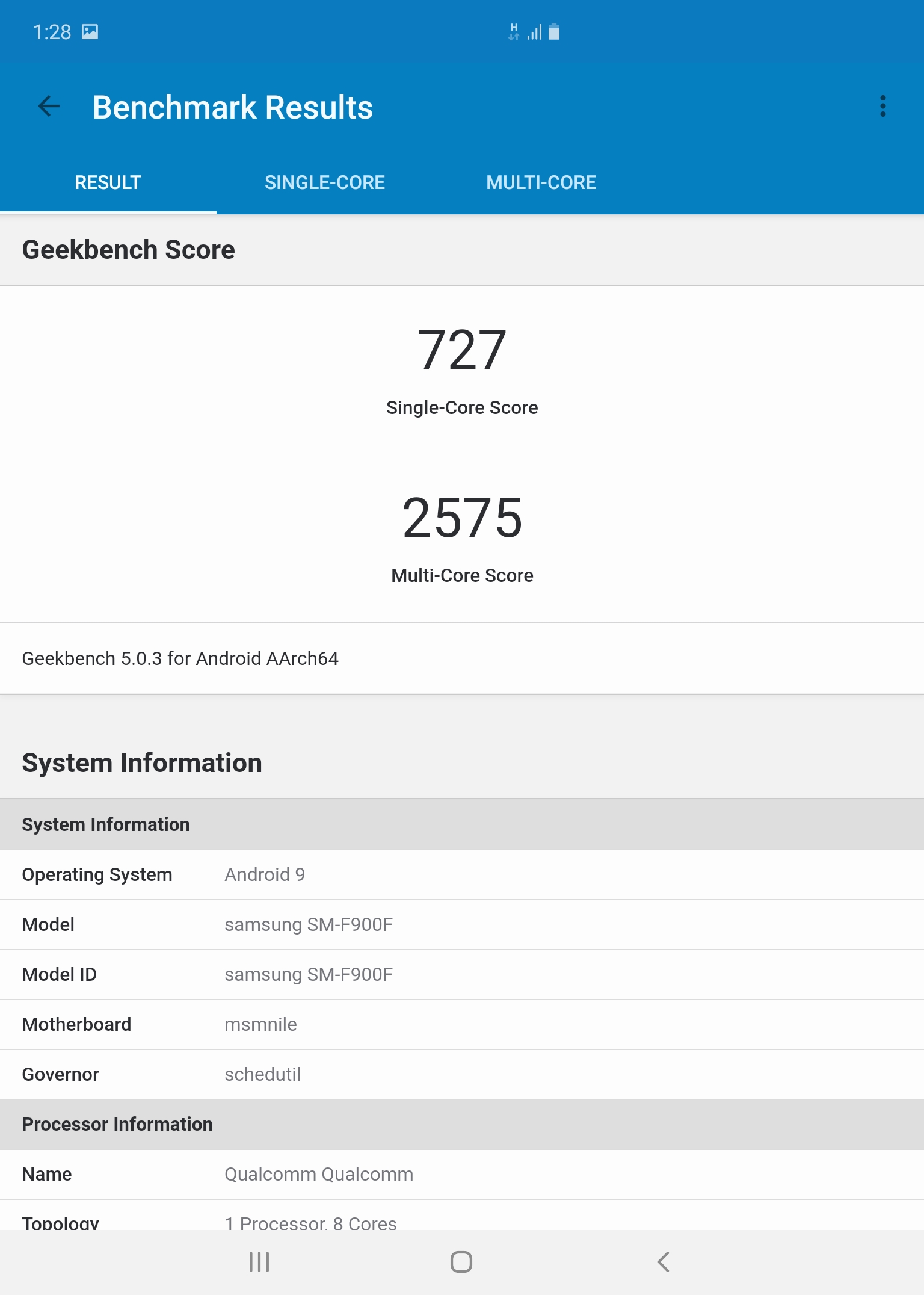This screenshot has width=924, height=1295.
Task: Tap the Operating System row label
Action: pyautogui.click(x=97, y=874)
